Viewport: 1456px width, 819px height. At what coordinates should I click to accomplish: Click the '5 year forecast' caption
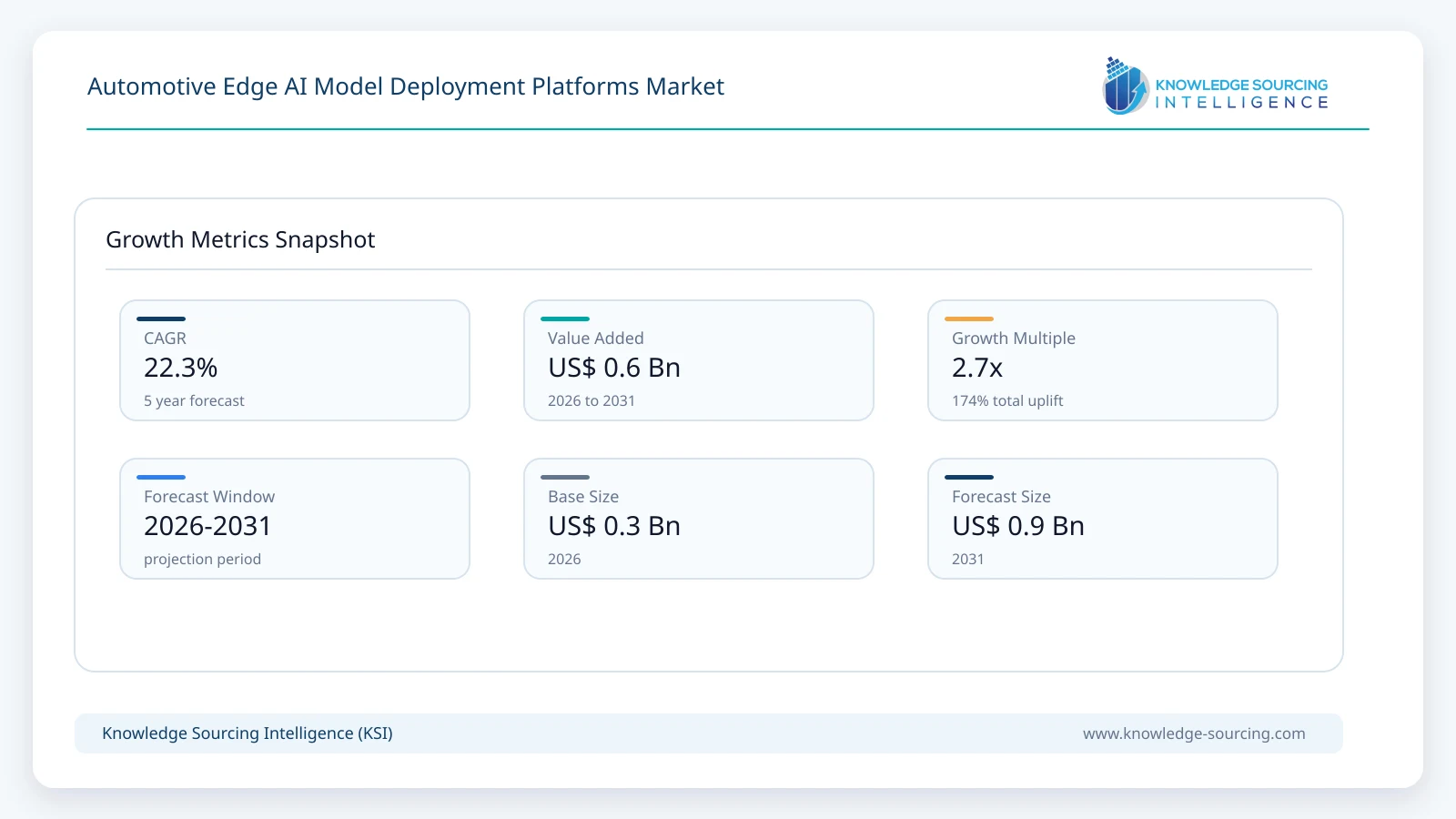194,400
